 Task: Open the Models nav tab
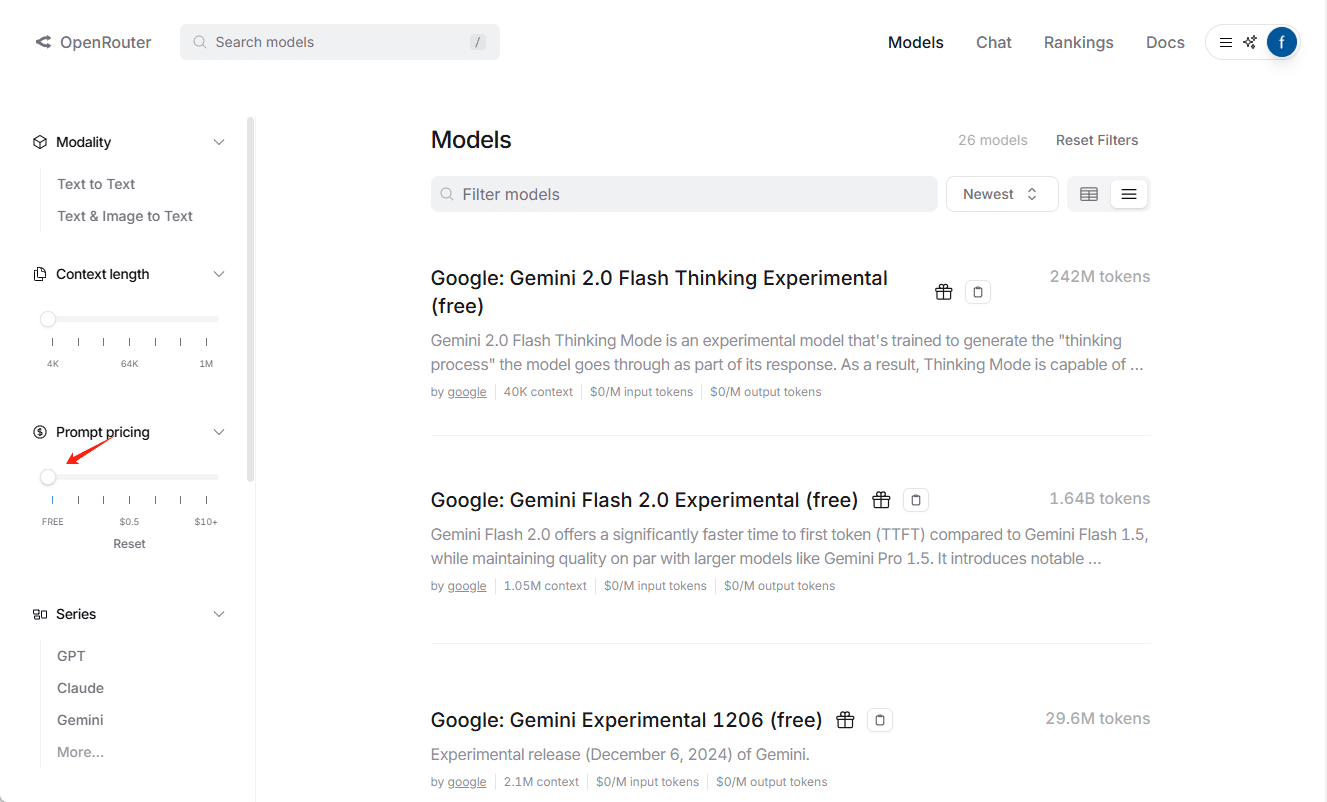point(916,42)
